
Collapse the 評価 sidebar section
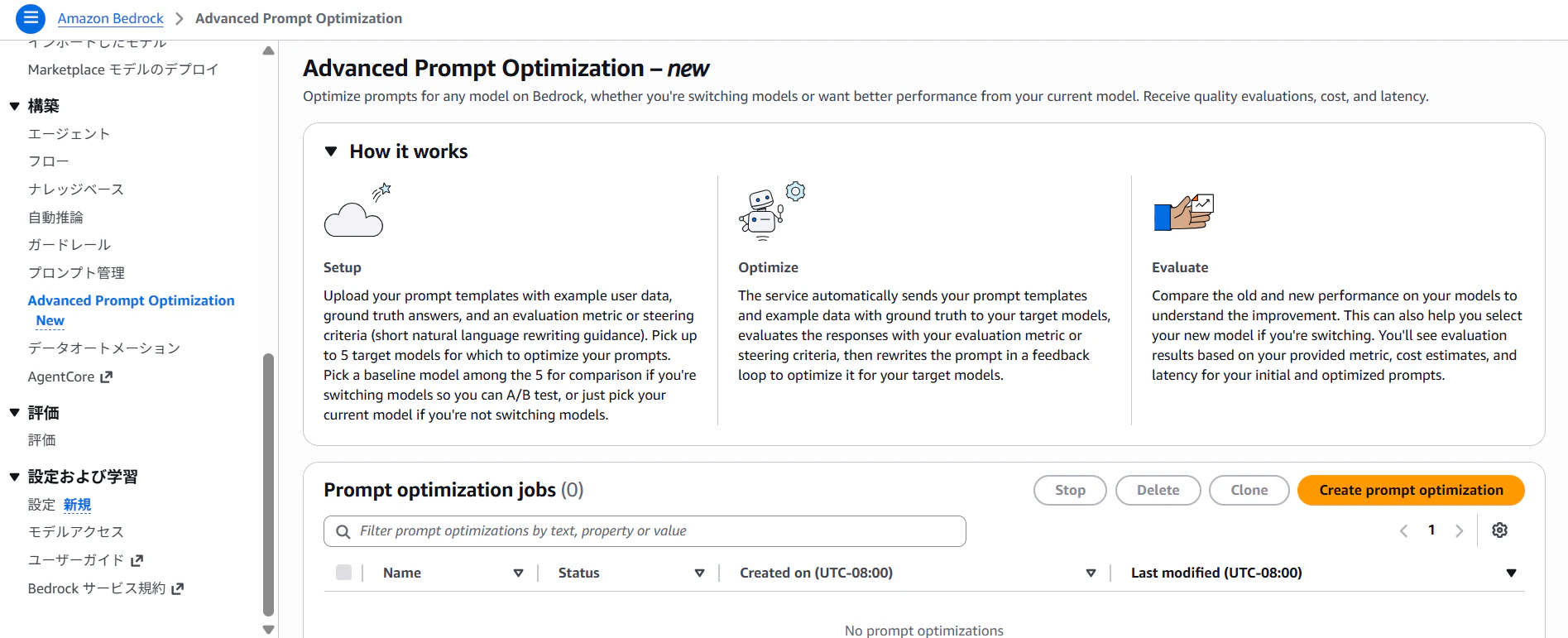[14, 413]
